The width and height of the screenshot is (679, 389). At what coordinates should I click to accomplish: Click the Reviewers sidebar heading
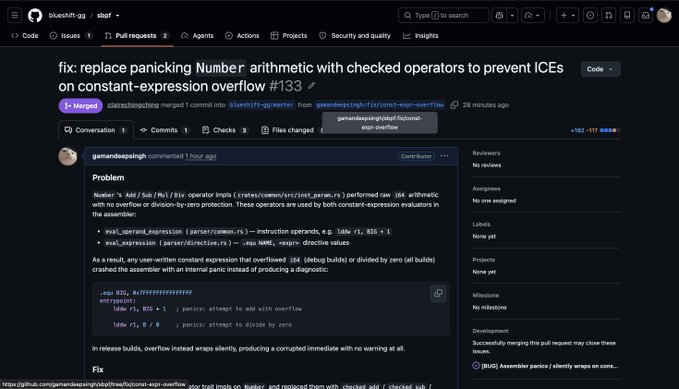[x=486, y=153]
